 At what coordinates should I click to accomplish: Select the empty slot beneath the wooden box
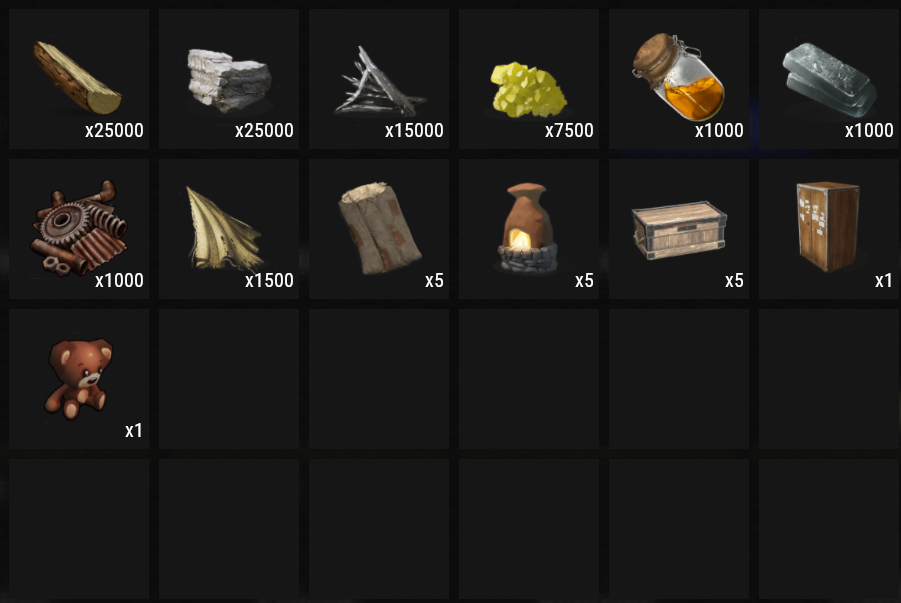679,379
